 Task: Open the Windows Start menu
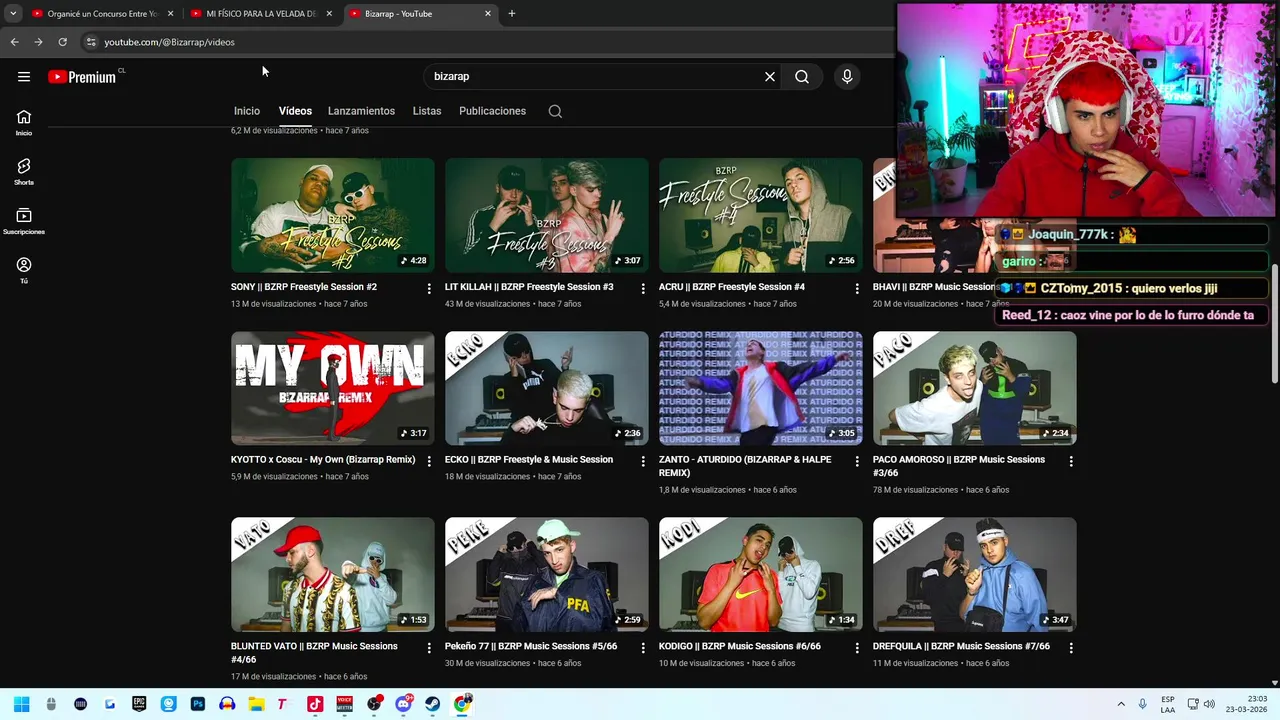click(22, 704)
